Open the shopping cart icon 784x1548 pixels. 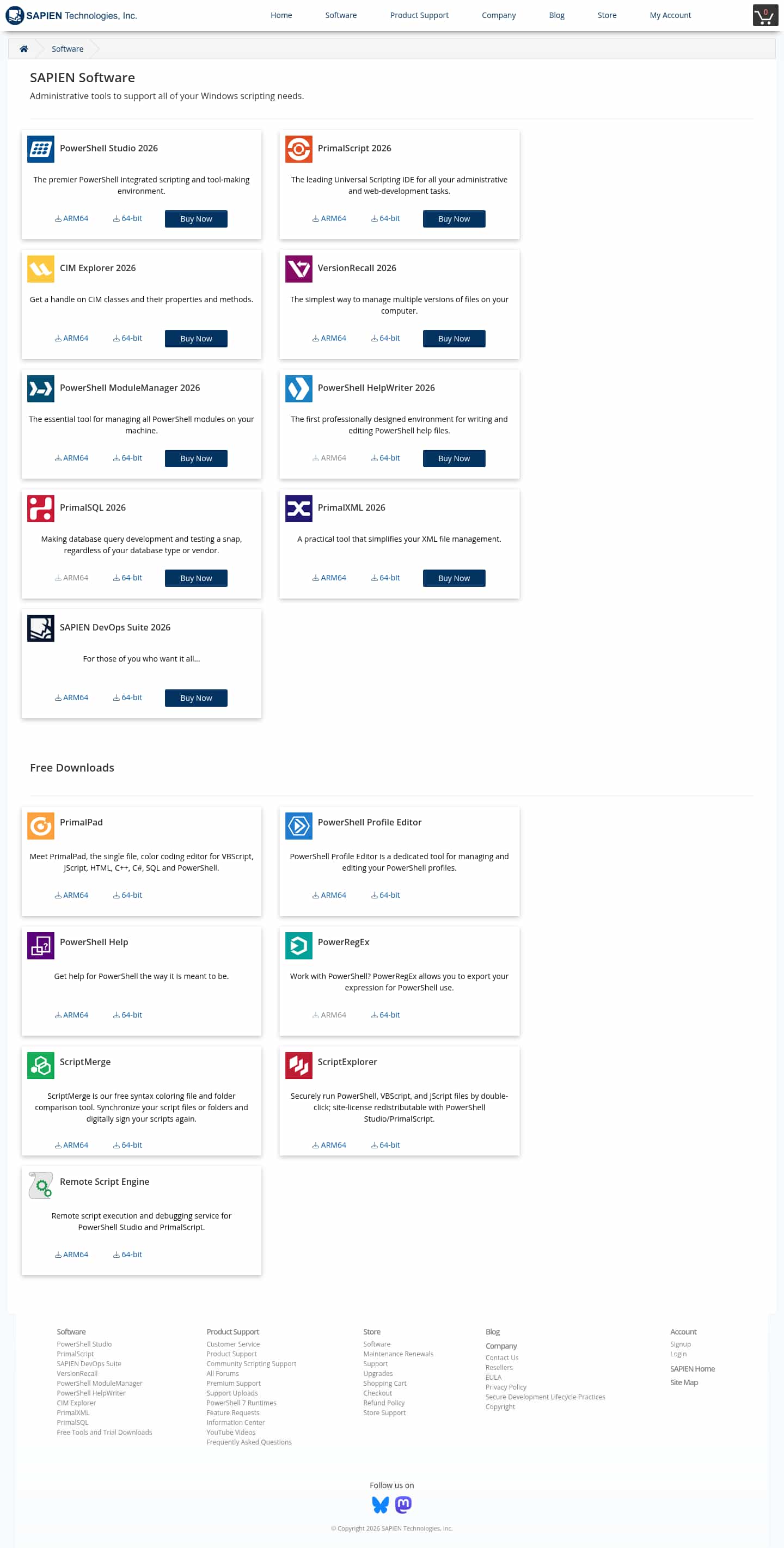point(765,15)
